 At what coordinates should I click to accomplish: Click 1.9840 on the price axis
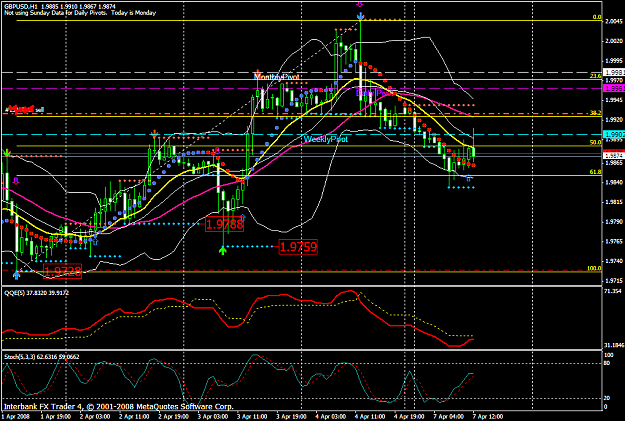pyautogui.click(x=614, y=182)
